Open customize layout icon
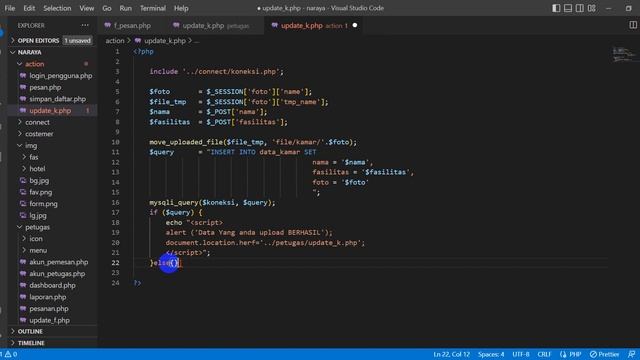This screenshot has width=640, height=360. pos(591,8)
